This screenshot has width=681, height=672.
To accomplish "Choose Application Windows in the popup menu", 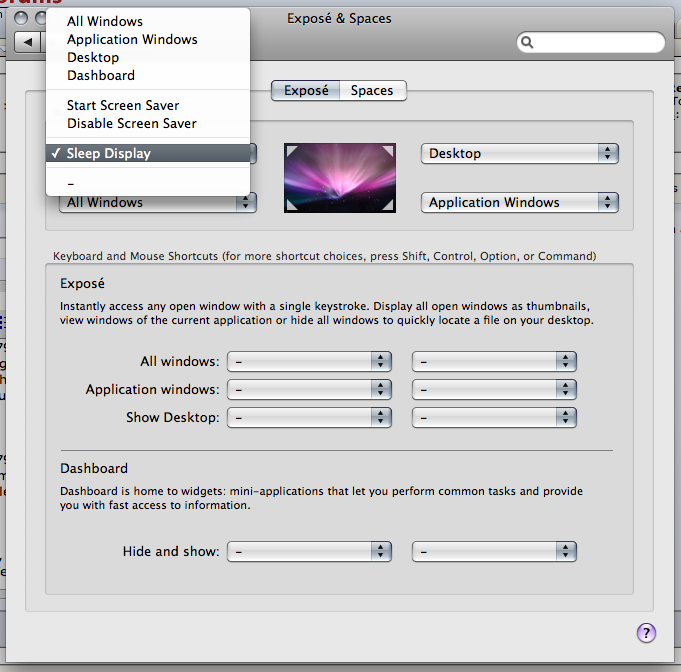I will (148, 40).
